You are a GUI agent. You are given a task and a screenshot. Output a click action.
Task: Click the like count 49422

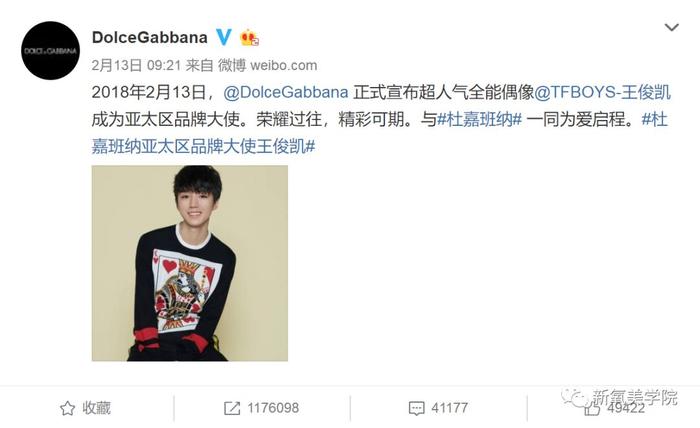pyautogui.click(x=626, y=408)
